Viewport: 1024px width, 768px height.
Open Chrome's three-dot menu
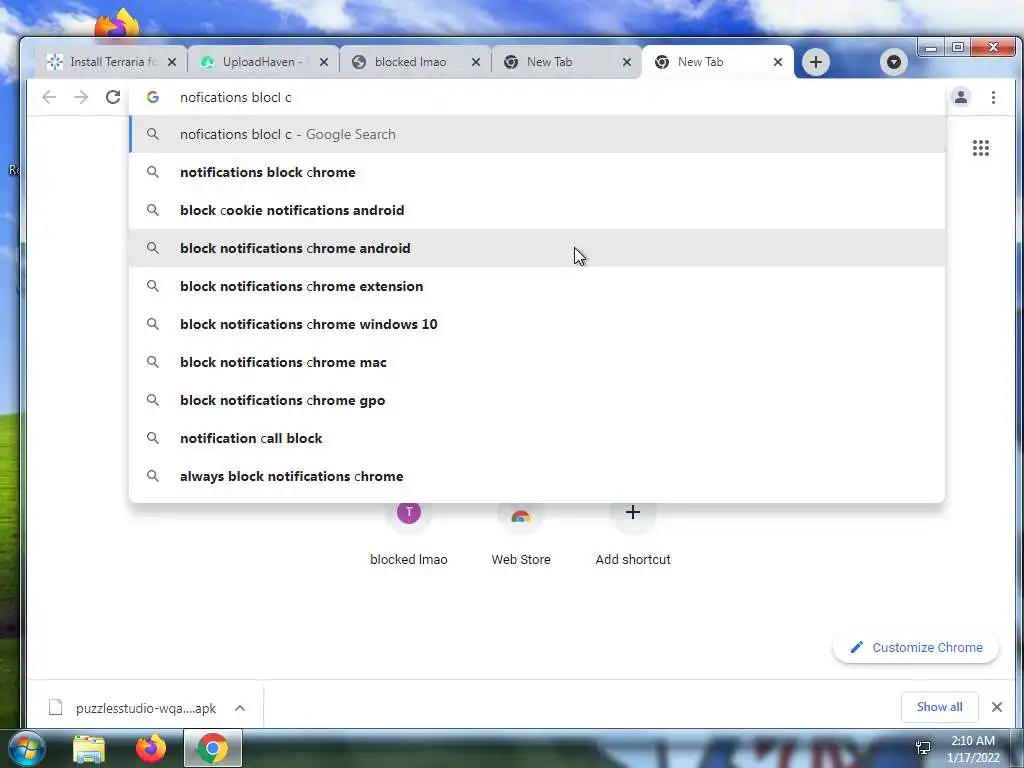993,97
